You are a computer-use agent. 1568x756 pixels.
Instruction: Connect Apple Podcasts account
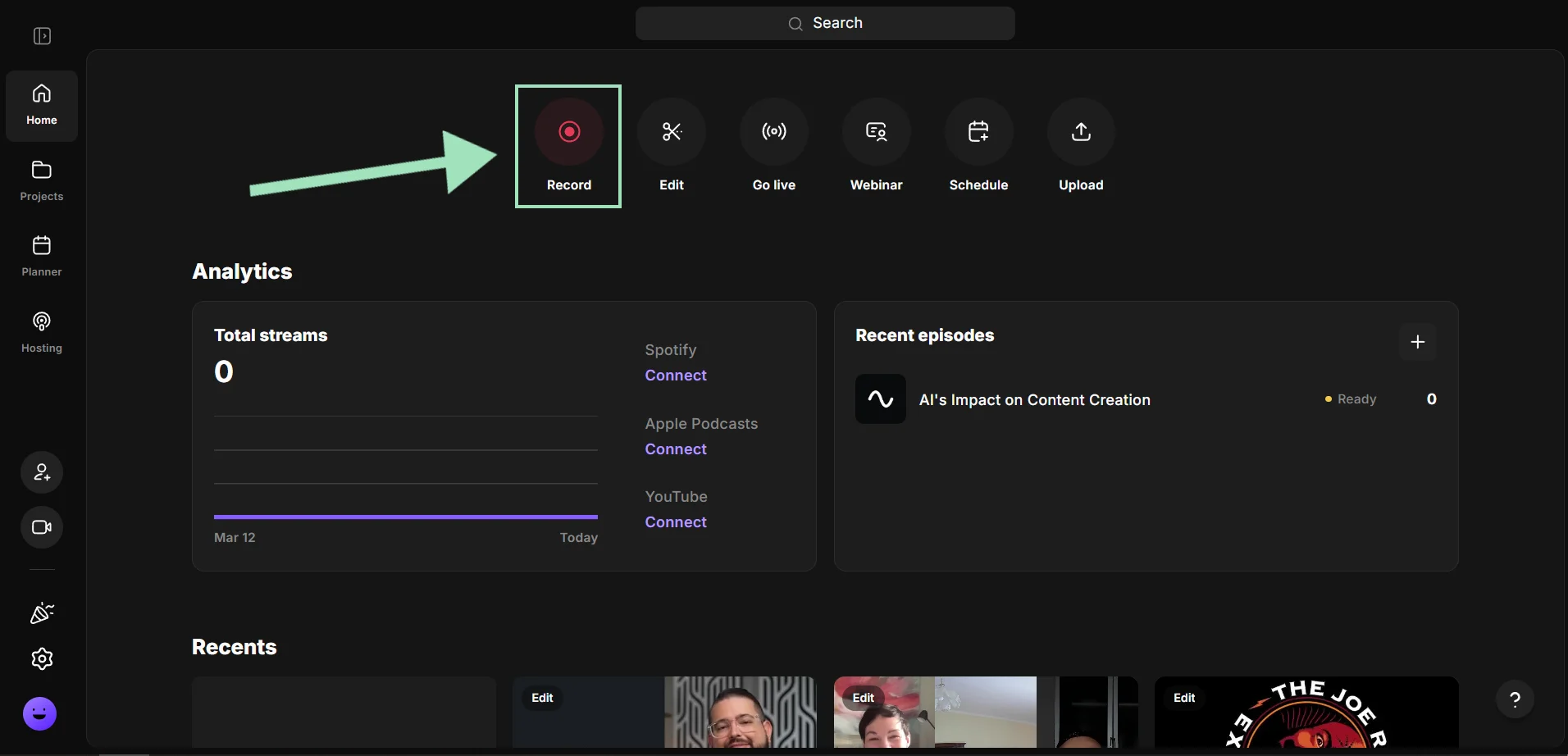[676, 449]
